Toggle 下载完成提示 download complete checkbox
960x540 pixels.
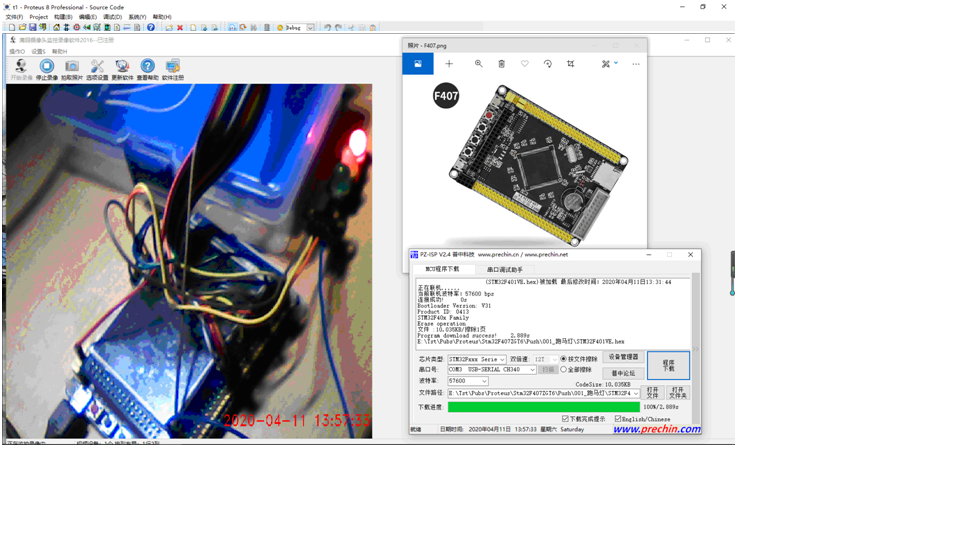(x=565, y=419)
